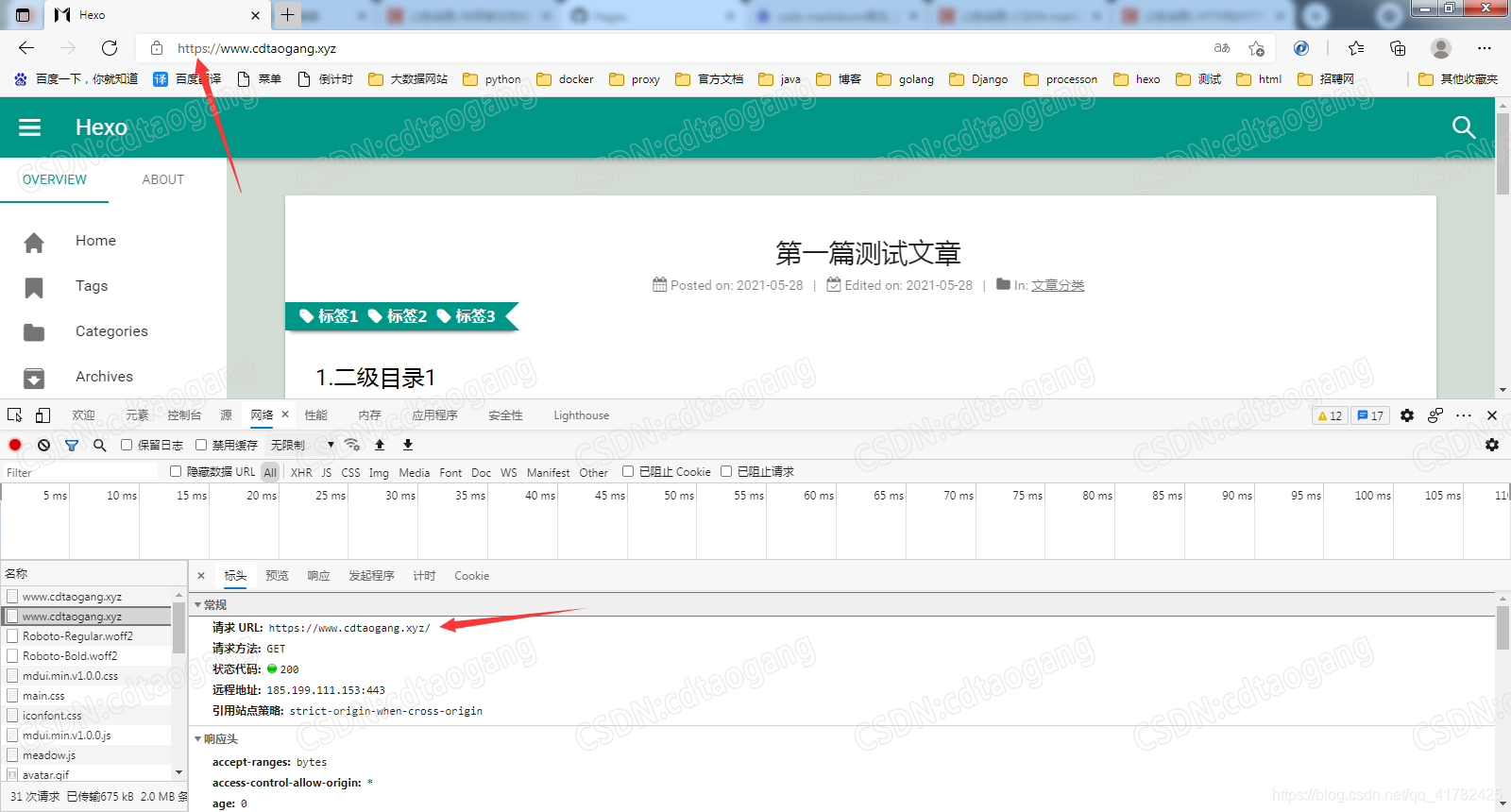
Task: Switch to the Lighthouse tab
Action: [x=581, y=415]
